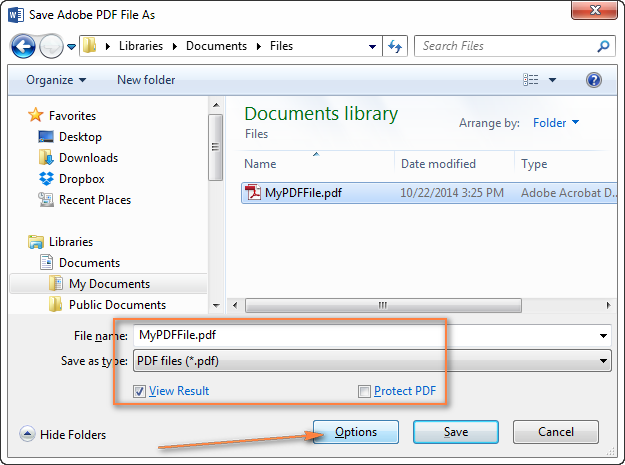The image size is (625, 465).
Task: Click the horizontal scrollbar right arrow
Action: coord(608,306)
